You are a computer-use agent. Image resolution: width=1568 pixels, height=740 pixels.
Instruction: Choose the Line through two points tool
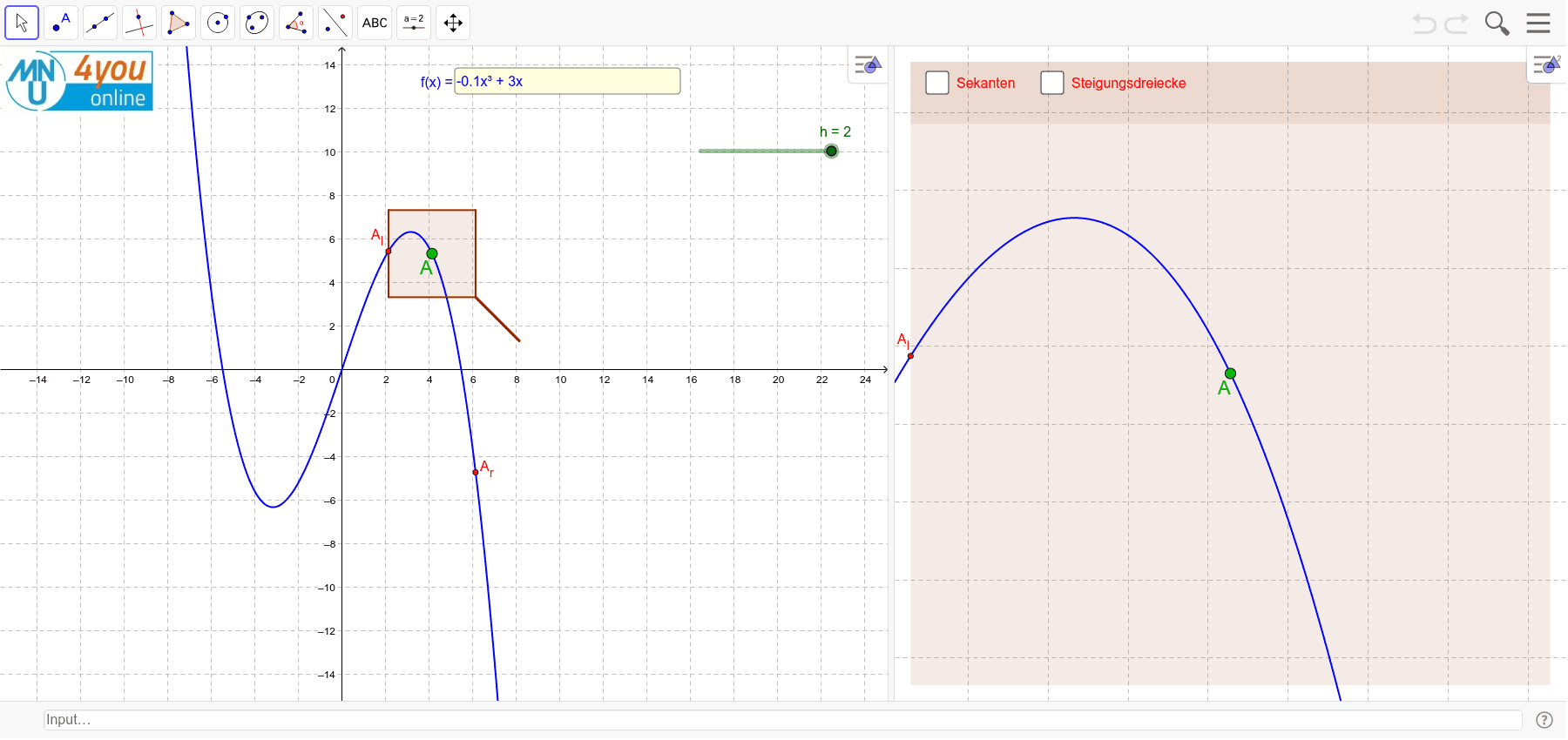coord(100,23)
